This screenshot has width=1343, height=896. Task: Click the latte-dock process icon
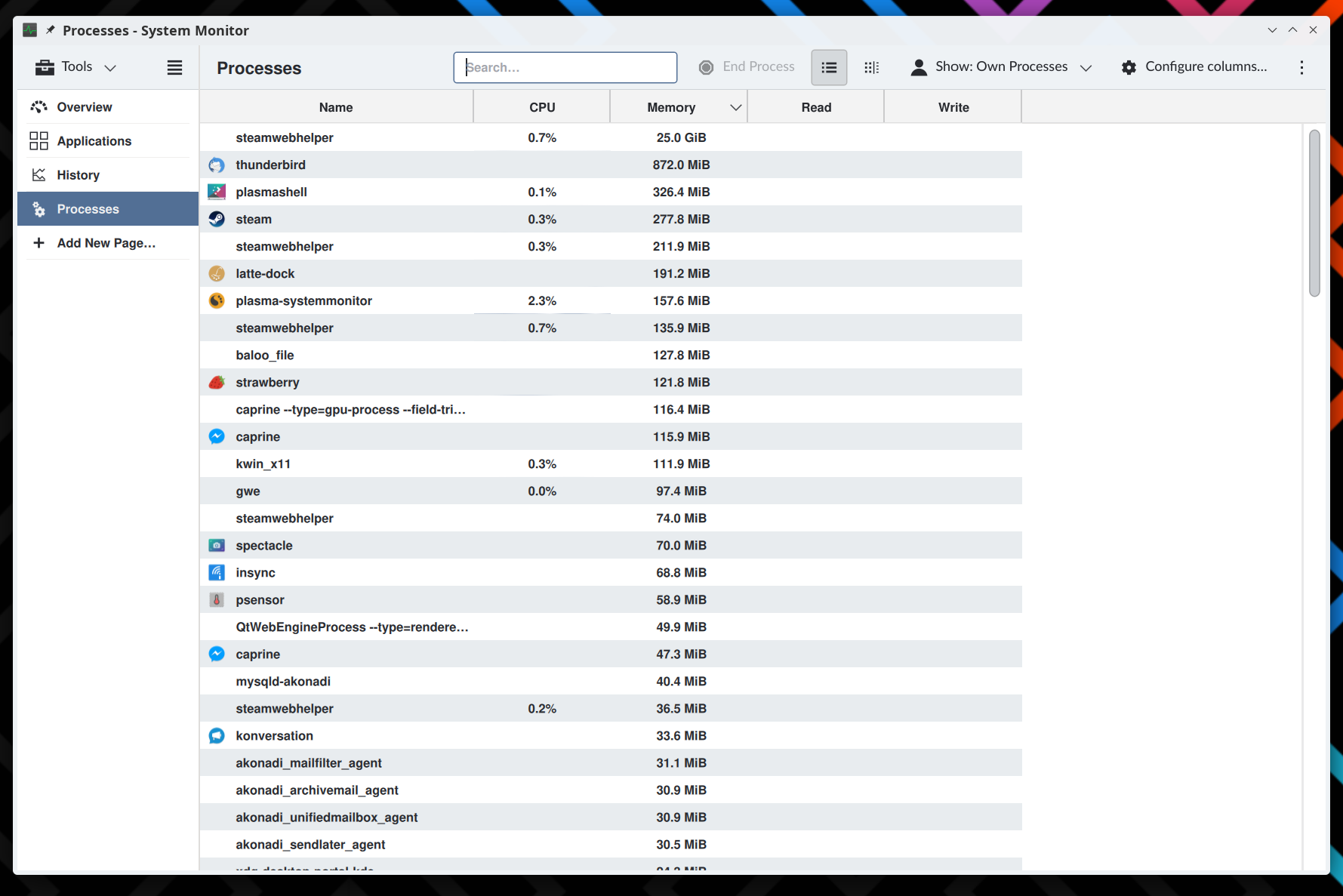tap(217, 273)
